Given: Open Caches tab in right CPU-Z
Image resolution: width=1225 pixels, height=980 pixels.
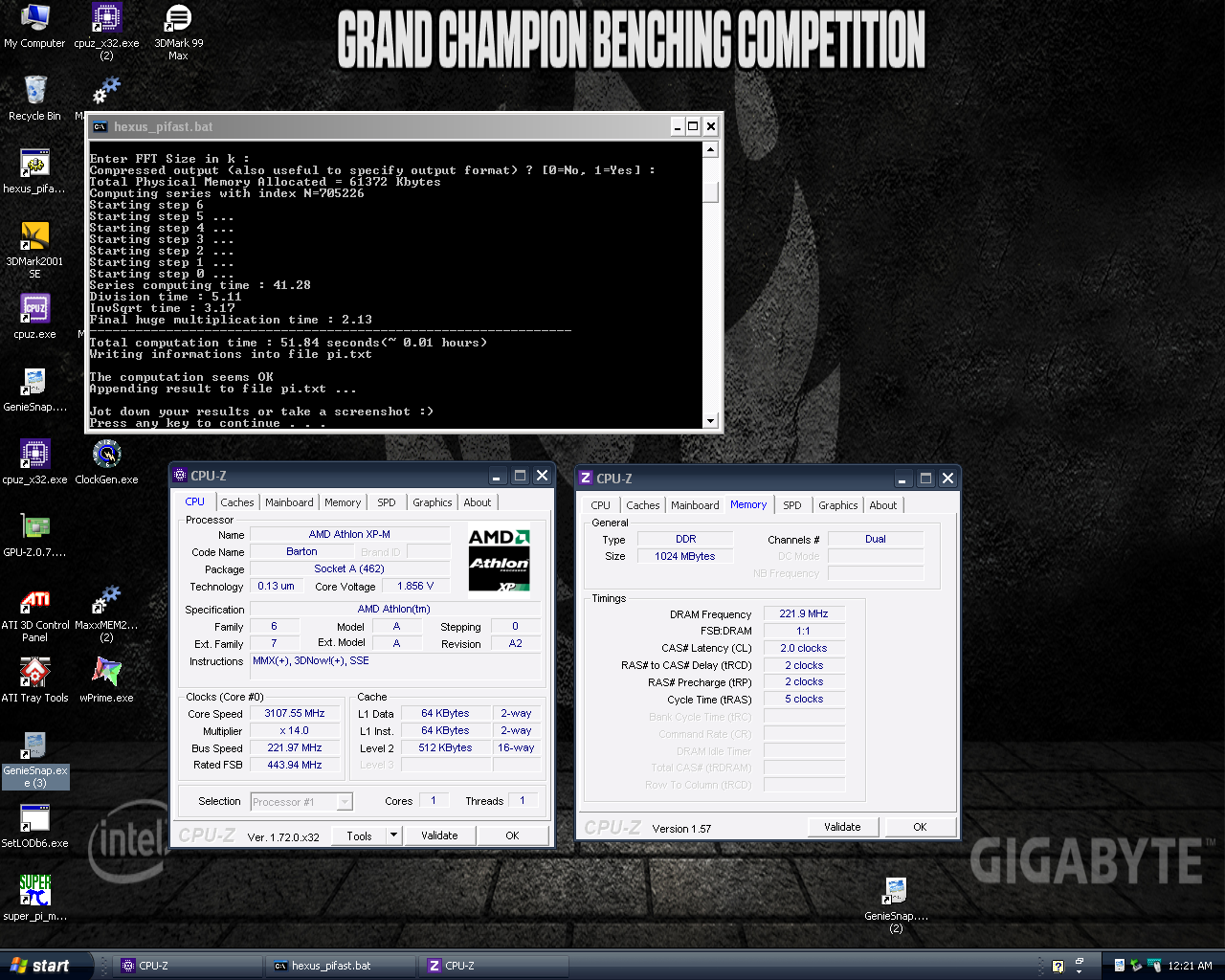Looking at the screenshot, I should tap(643, 505).
